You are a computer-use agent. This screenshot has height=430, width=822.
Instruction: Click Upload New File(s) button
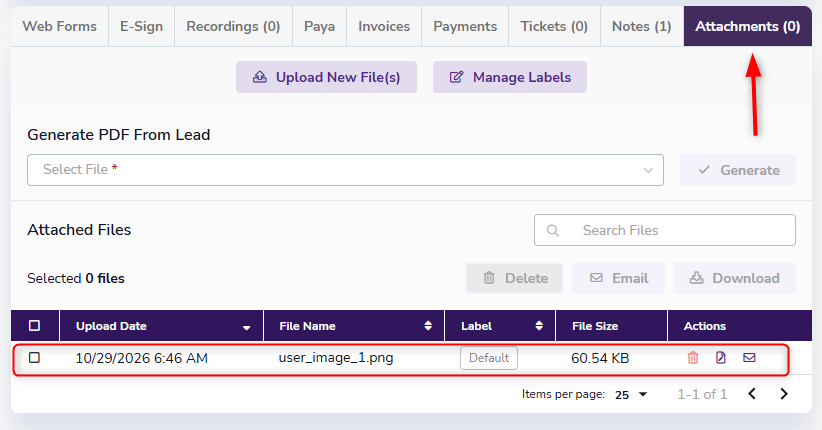326,77
